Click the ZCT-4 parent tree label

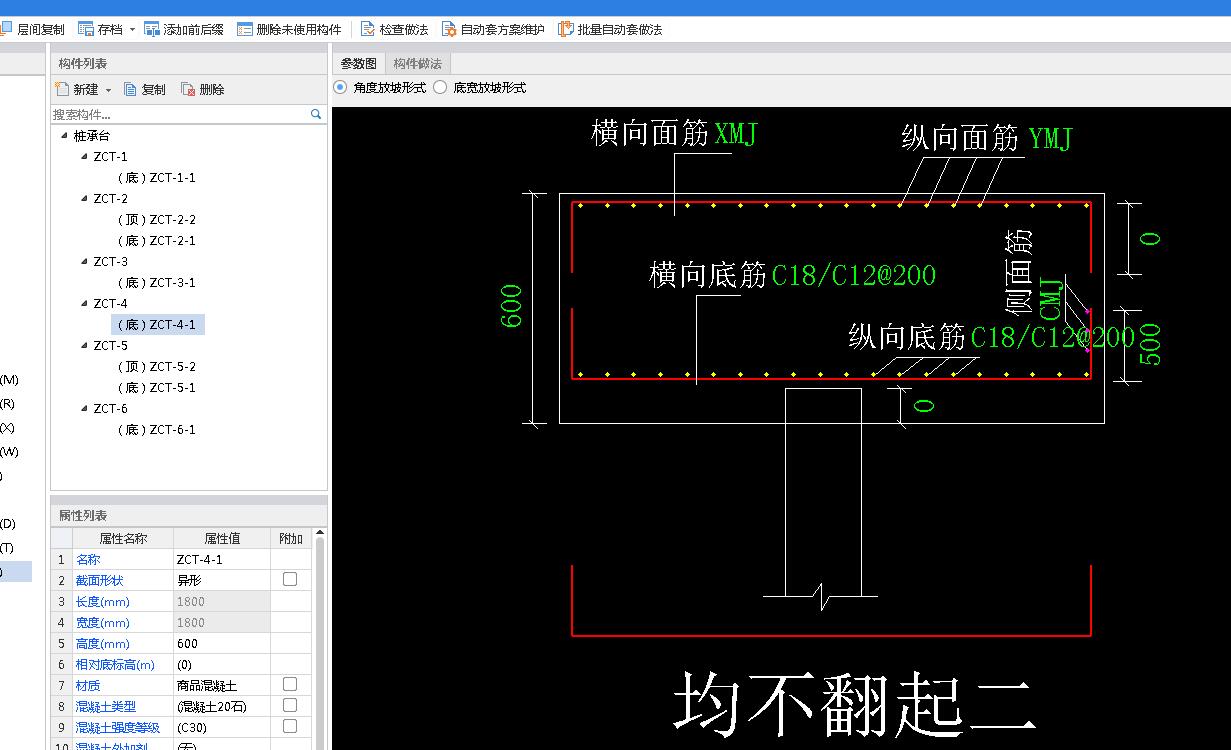pos(110,303)
